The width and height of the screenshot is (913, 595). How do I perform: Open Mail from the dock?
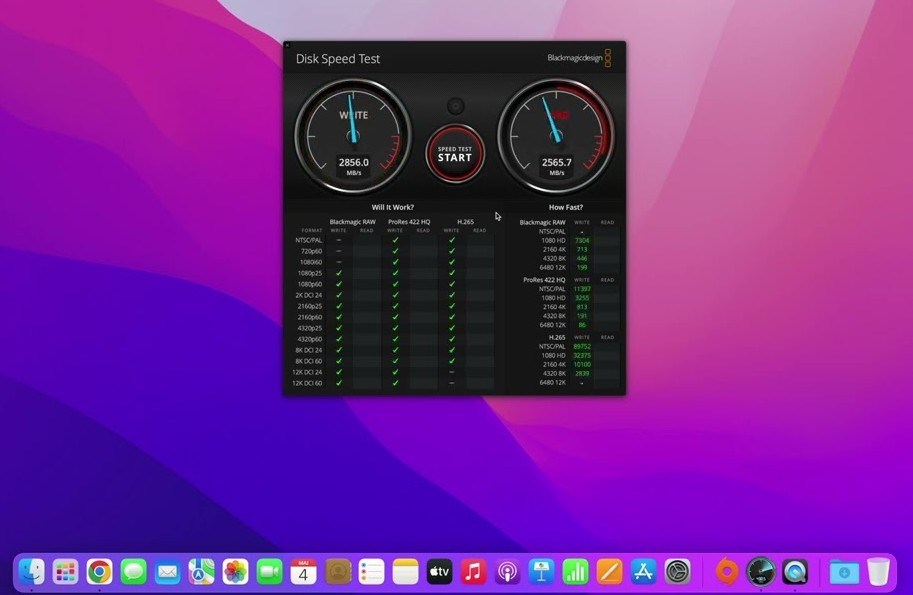point(168,572)
